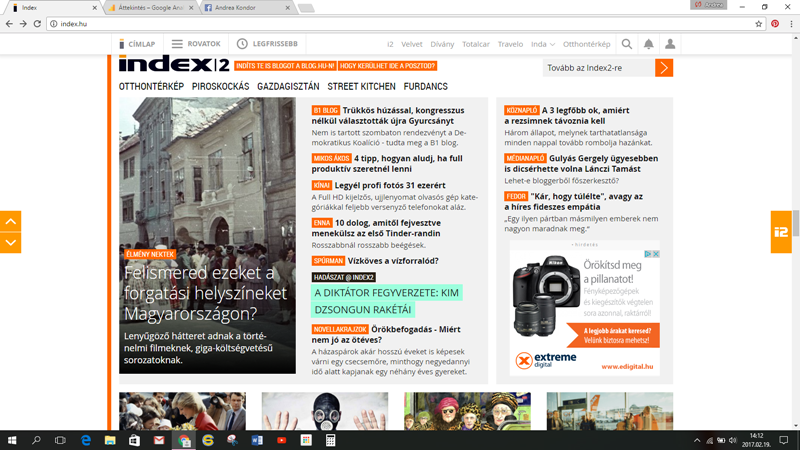Screen dimensions: 800x450
Task: Click Hogy kerülhet ide a posztod button
Action: pyautogui.click(x=387, y=66)
